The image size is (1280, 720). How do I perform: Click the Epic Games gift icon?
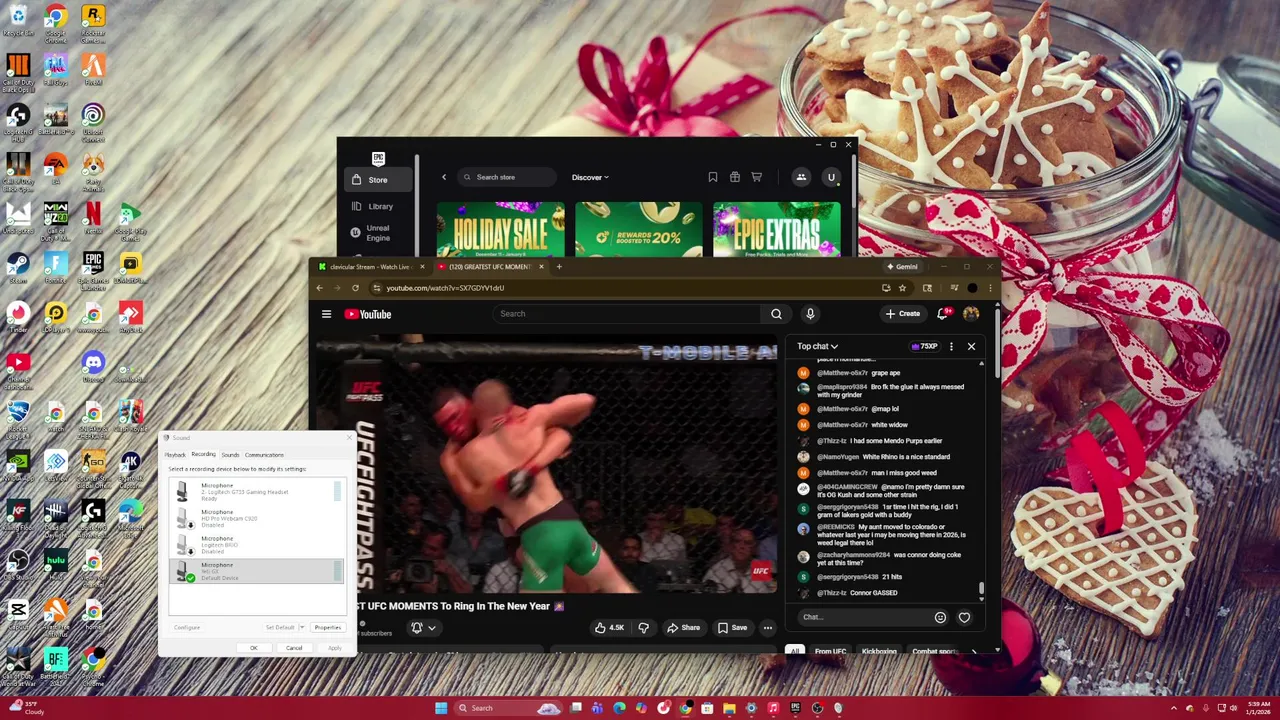click(x=735, y=177)
